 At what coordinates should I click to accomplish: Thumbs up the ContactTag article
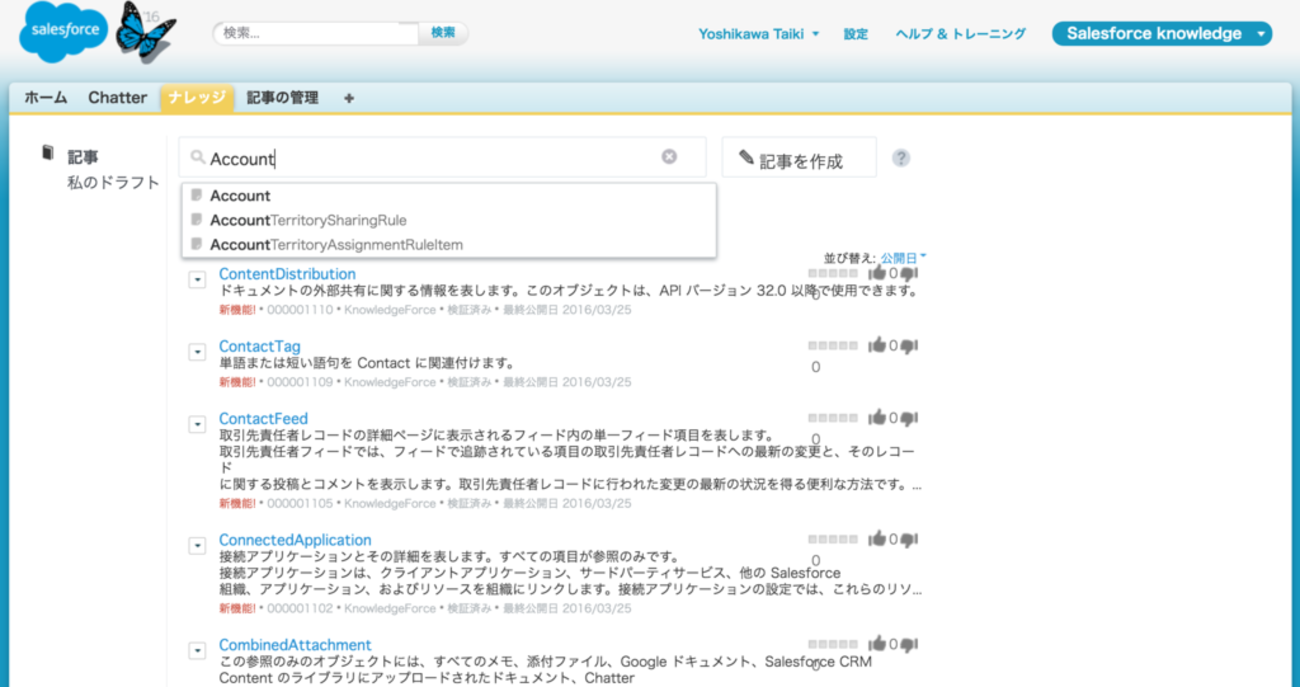pyautogui.click(x=877, y=345)
